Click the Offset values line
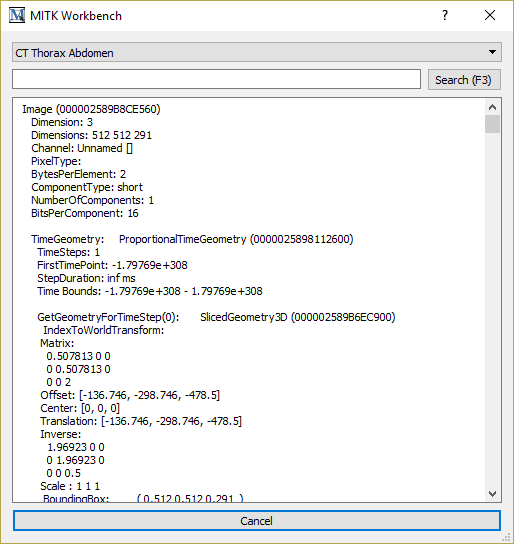The image size is (514, 544). pyautogui.click(x=130, y=395)
